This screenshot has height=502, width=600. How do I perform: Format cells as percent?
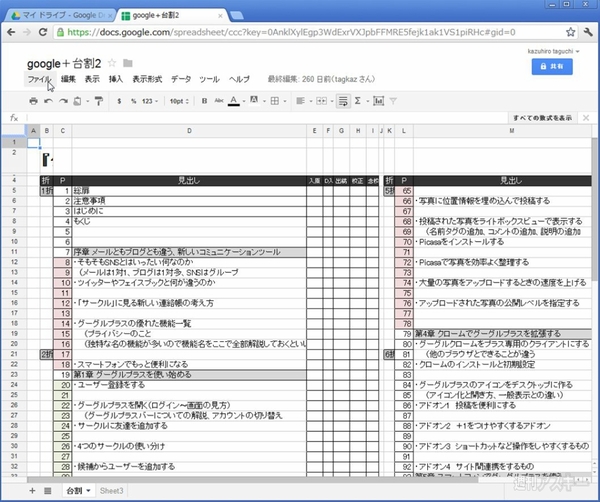(134, 101)
